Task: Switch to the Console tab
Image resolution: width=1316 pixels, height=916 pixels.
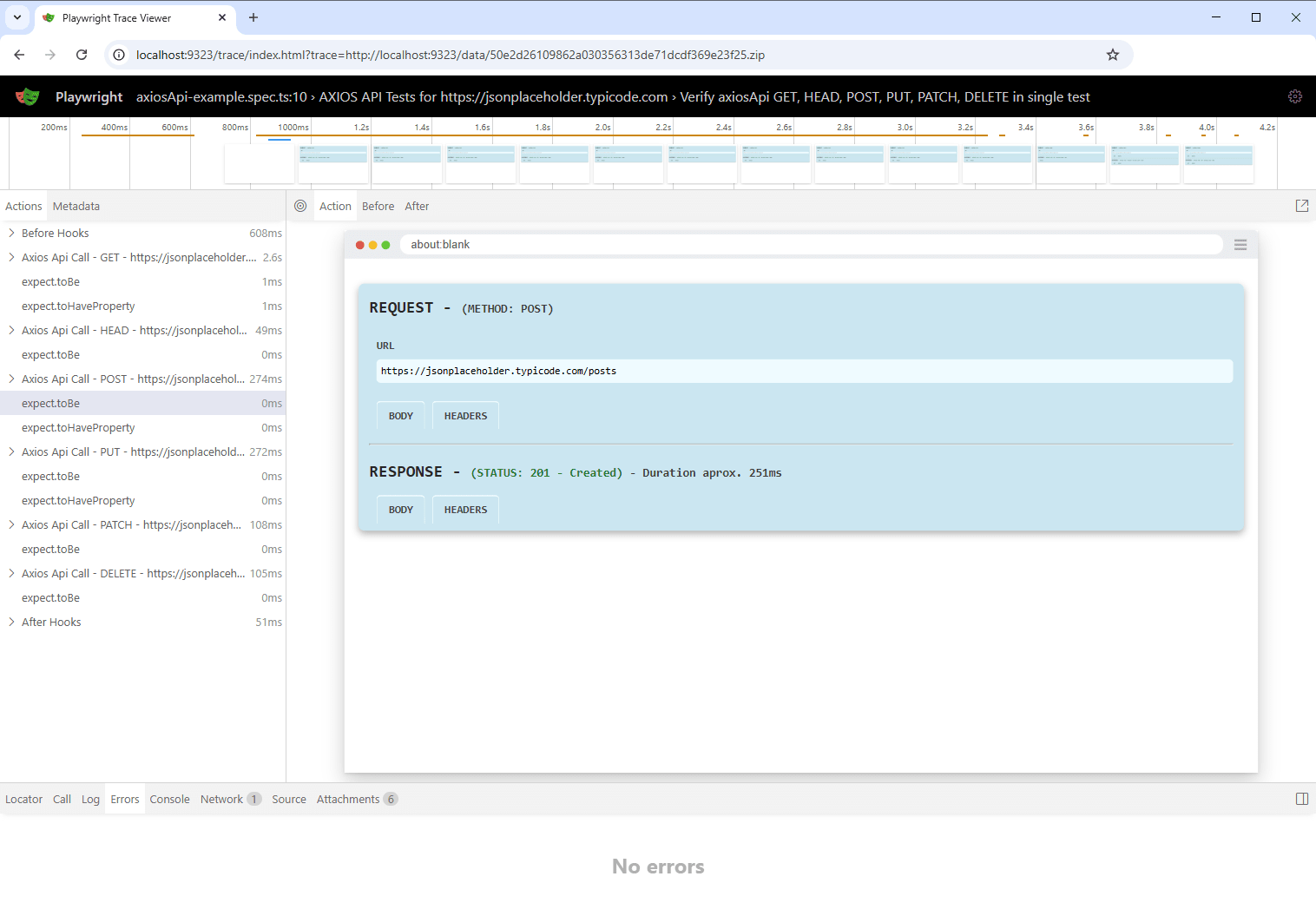Action: click(169, 799)
